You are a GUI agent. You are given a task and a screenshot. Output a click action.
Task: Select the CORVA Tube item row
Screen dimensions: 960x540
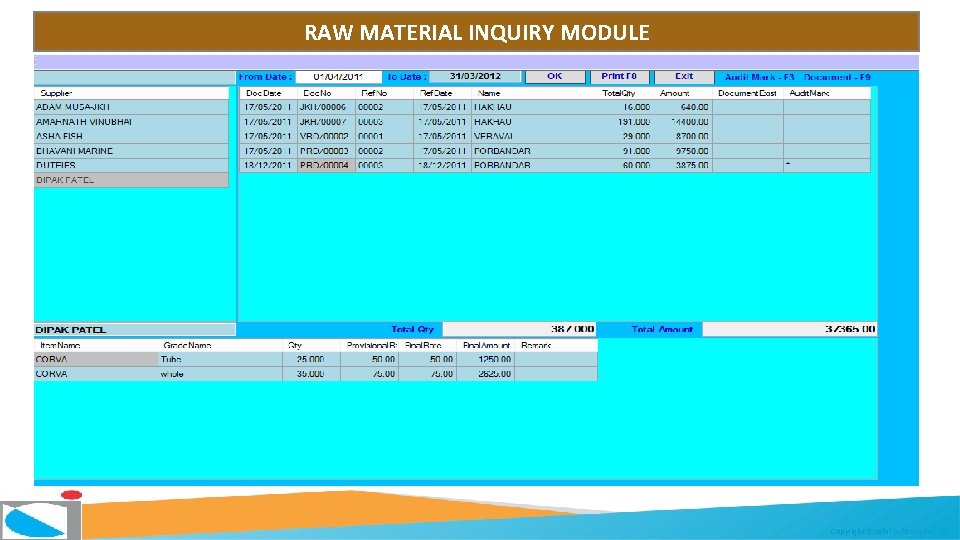[315, 359]
